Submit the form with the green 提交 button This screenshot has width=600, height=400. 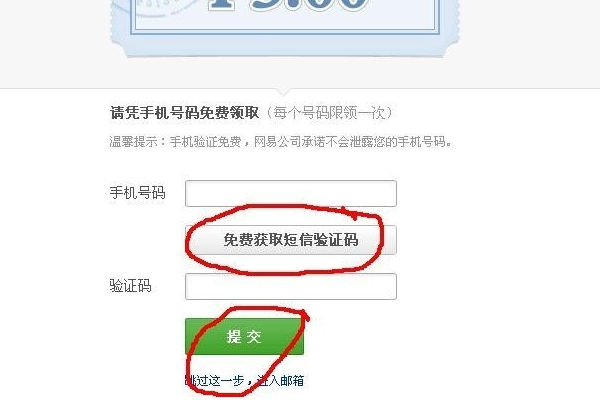point(245,336)
